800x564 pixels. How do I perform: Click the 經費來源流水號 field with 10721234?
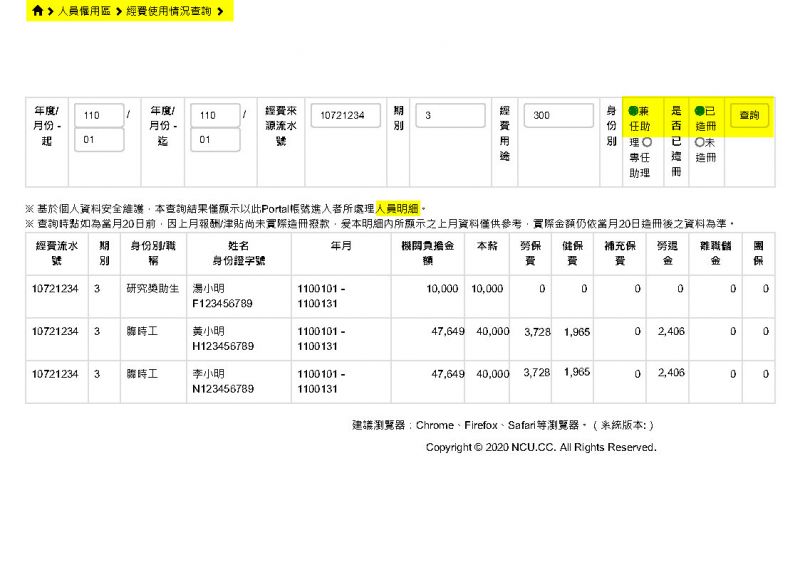click(345, 115)
